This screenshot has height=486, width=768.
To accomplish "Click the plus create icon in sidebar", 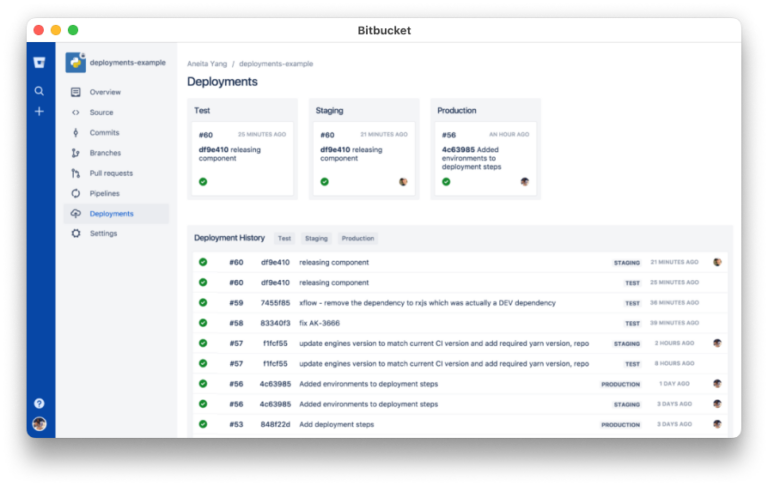I will (39, 112).
